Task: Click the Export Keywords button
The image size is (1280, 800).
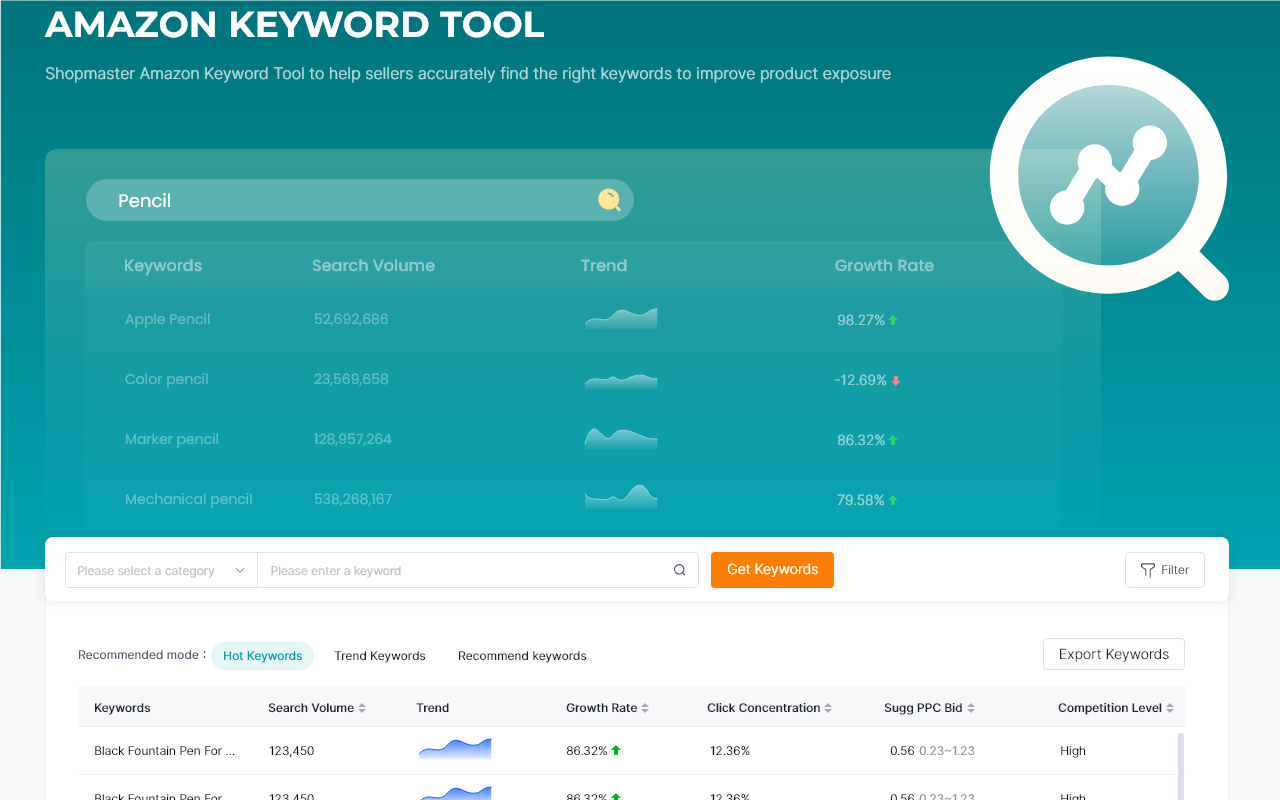Action: (1114, 654)
